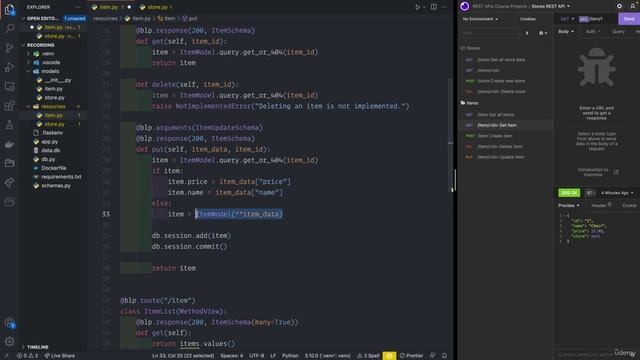Collapse the resources folder
This screenshot has height=360, width=640.
(29, 107)
